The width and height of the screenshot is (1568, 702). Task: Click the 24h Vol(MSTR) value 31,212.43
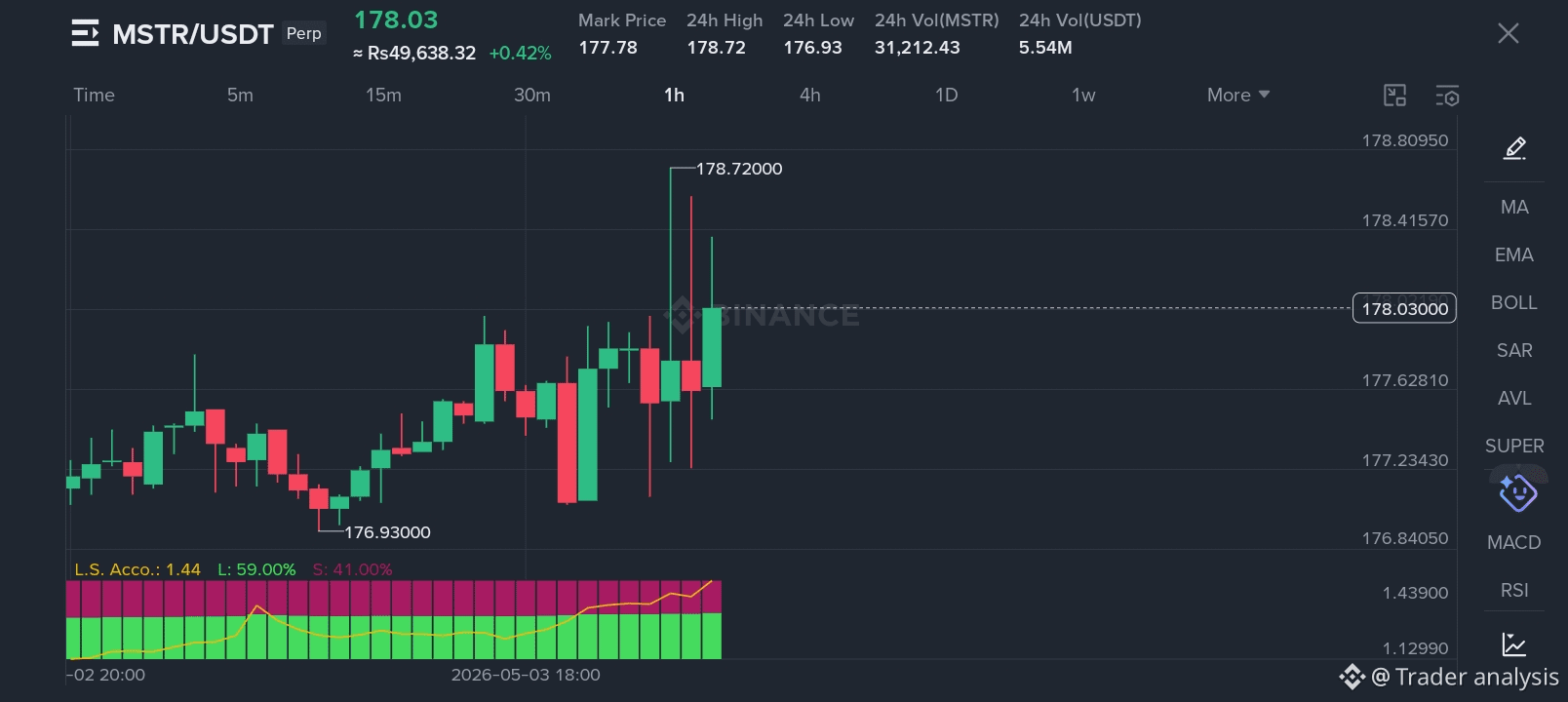(x=917, y=47)
